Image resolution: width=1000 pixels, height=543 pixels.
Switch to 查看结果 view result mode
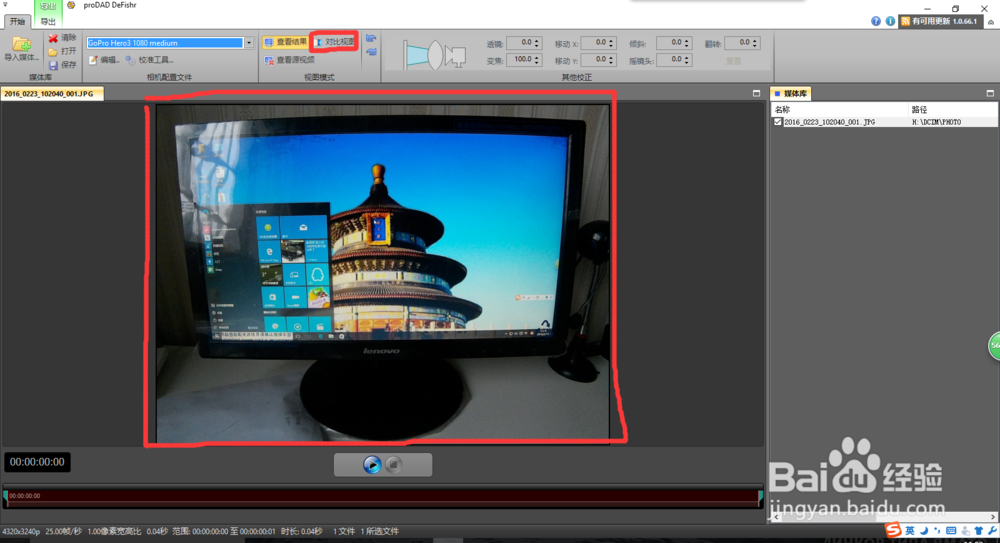pos(285,42)
